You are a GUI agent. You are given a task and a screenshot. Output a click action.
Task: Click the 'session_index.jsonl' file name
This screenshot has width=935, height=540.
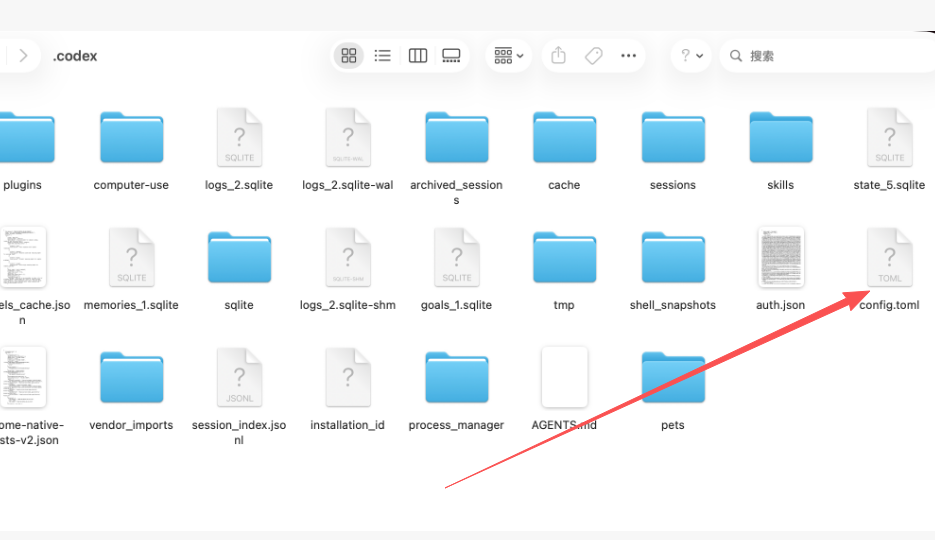point(239,432)
